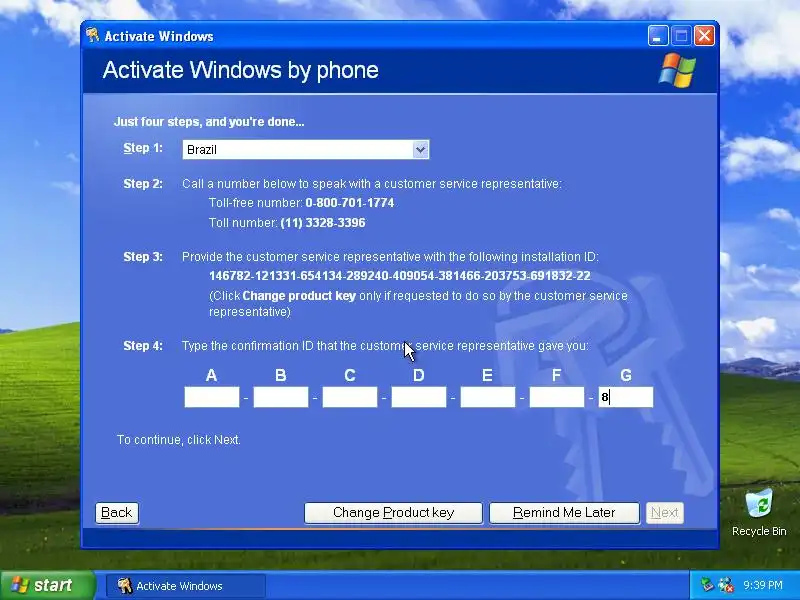Click the dropdown arrow beside Brazil
The width and height of the screenshot is (800, 600).
[x=420, y=149]
